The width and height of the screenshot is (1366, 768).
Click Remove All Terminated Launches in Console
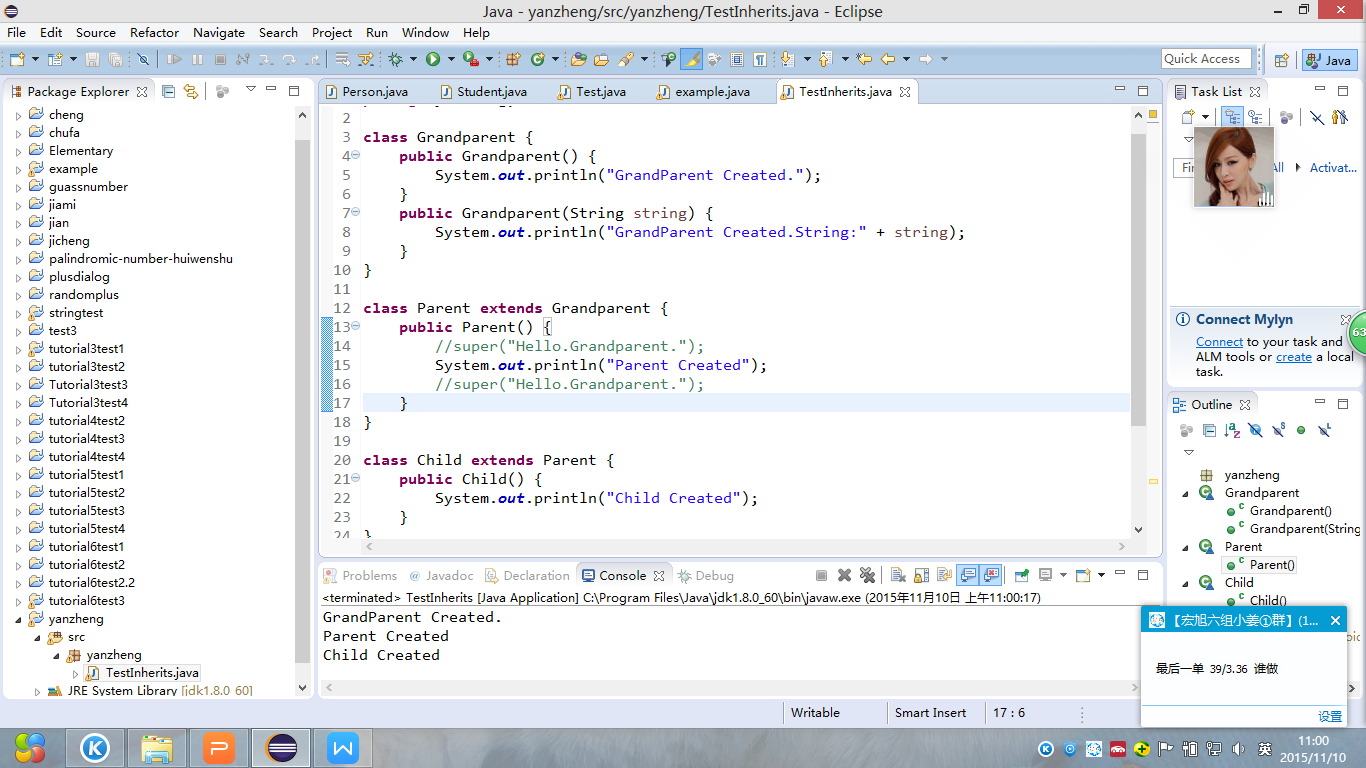(x=867, y=575)
